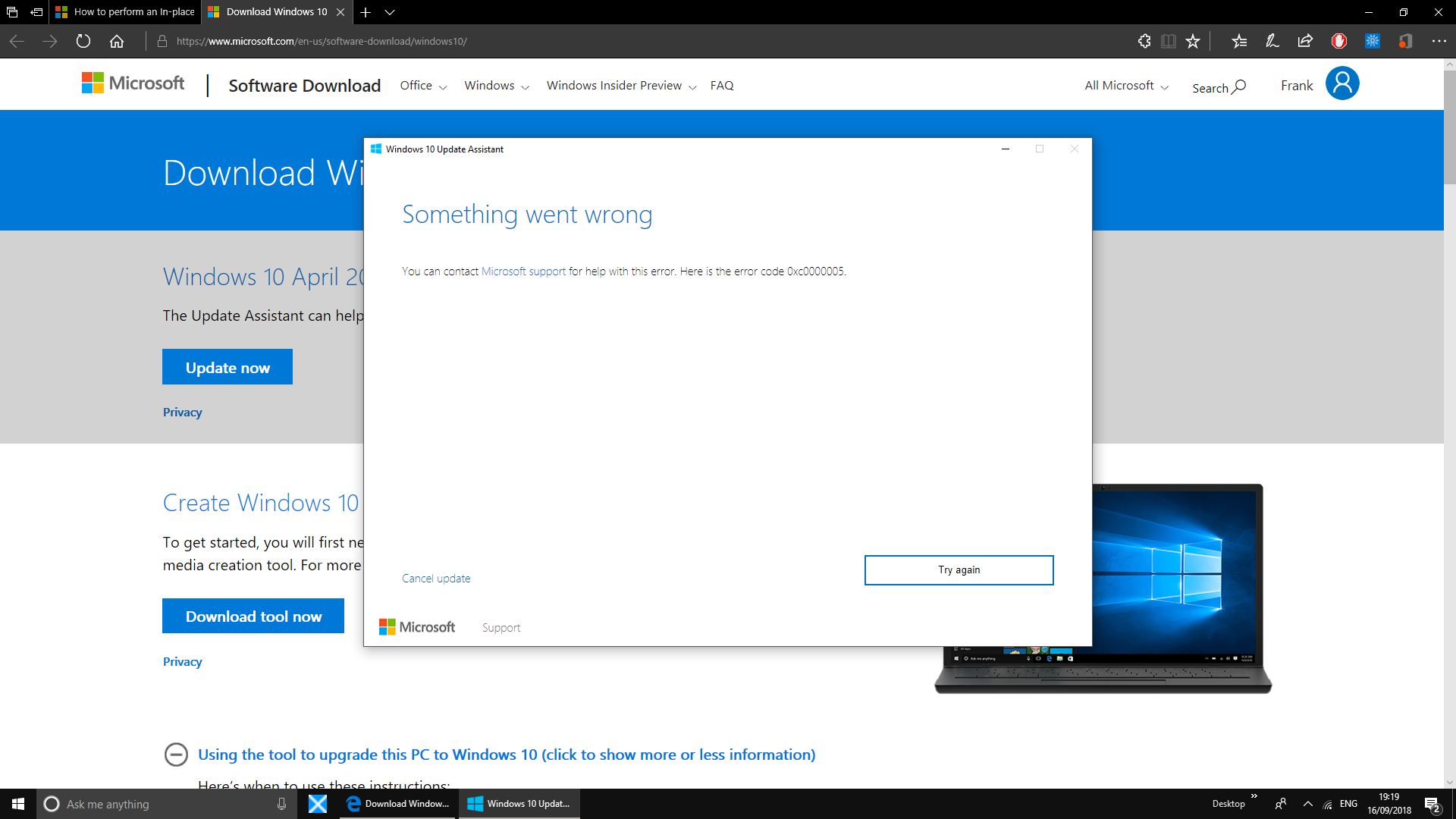Click the Reading list book icon
The width and height of the screenshot is (1456, 819).
click(1169, 42)
